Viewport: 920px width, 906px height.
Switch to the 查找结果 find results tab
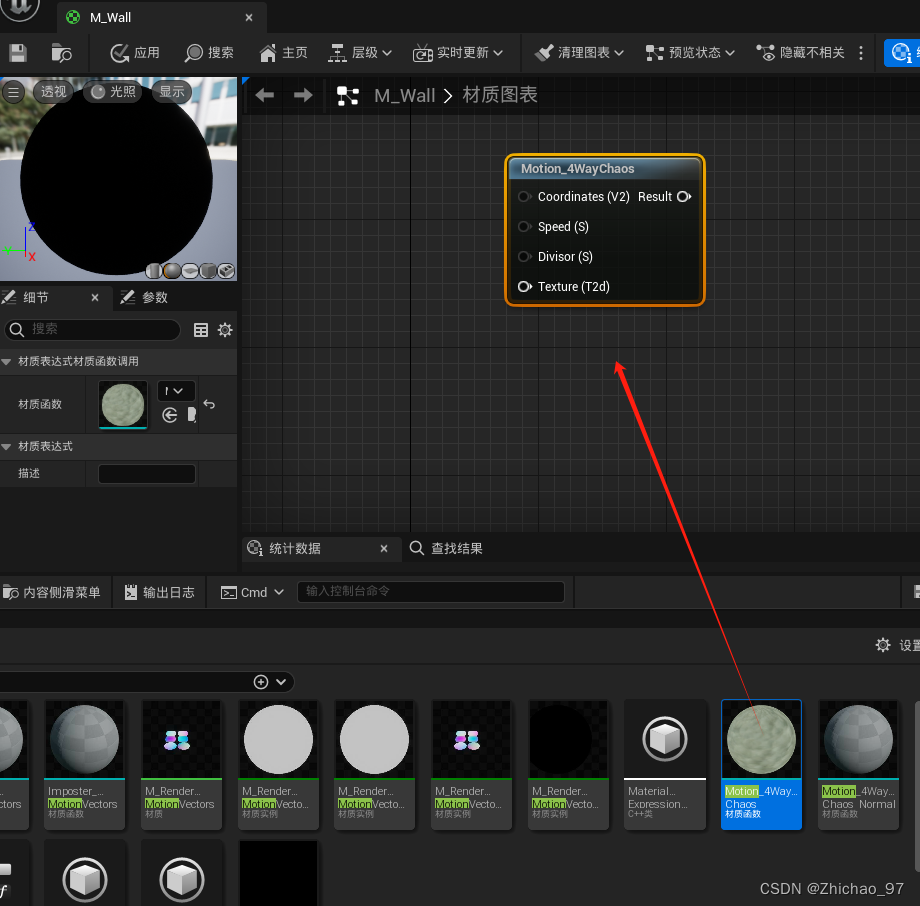pyautogui.click(x=446, y=549)
